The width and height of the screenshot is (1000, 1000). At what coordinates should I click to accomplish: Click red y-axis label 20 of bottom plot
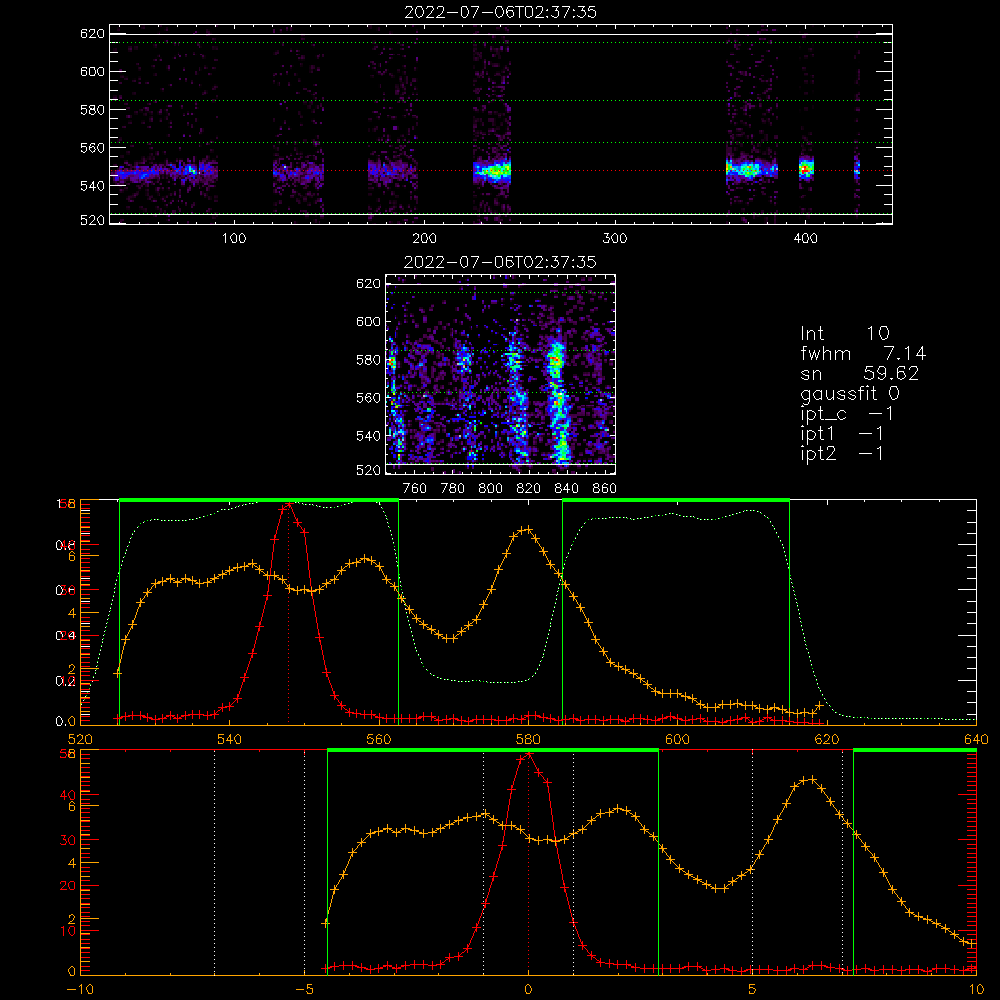[68, 885]
